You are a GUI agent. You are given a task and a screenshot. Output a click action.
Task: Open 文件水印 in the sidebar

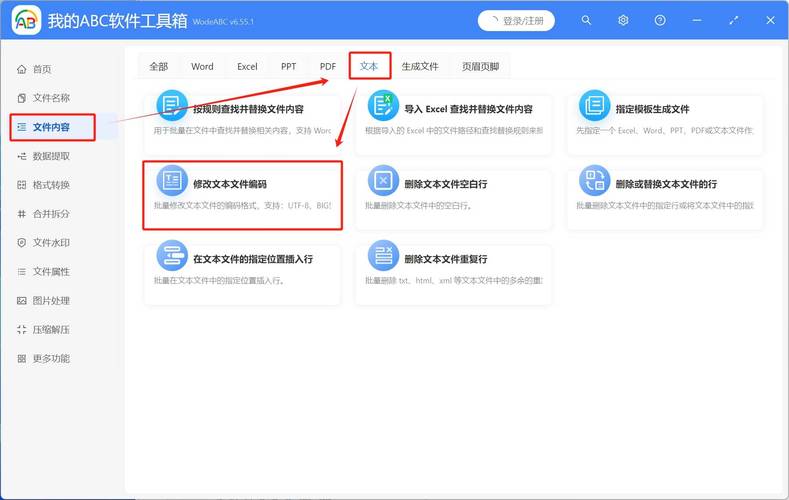coord(51,243)
